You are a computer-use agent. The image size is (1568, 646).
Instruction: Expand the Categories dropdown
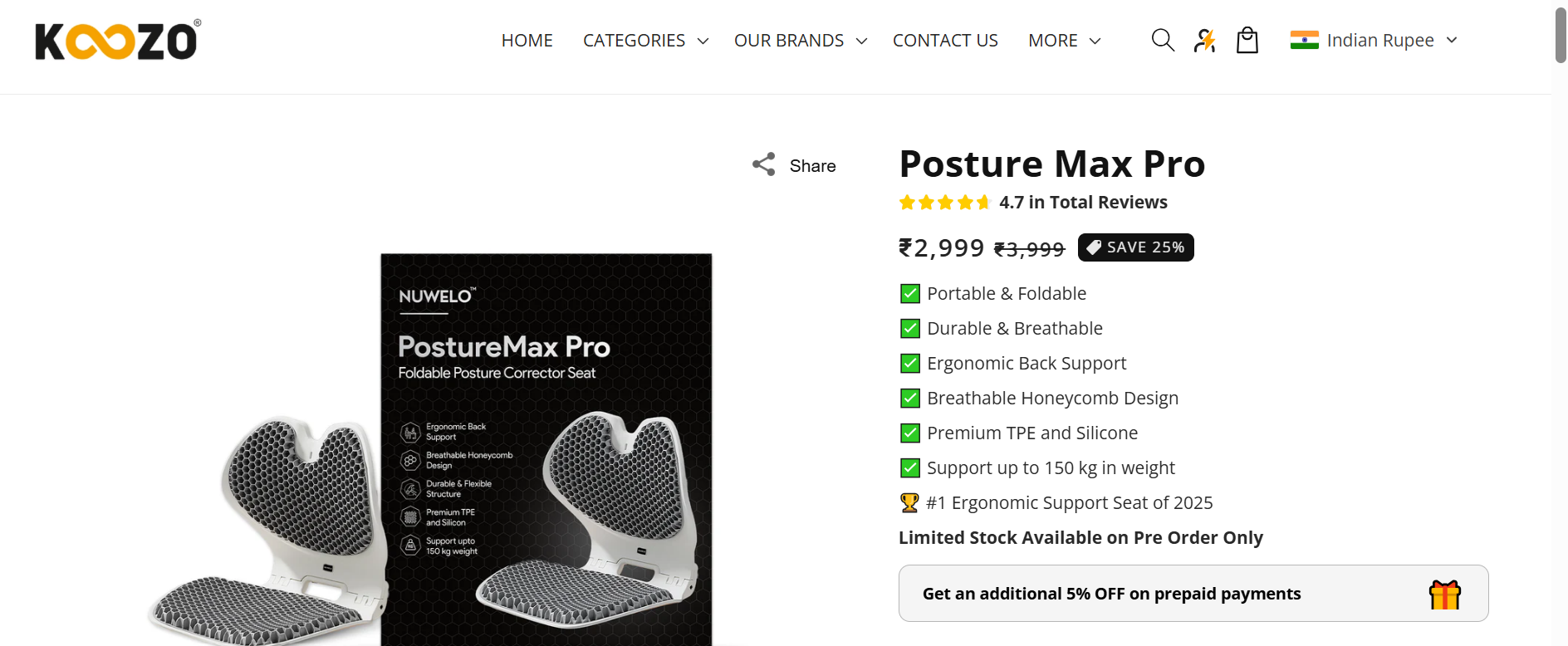[x=645, y=41]
